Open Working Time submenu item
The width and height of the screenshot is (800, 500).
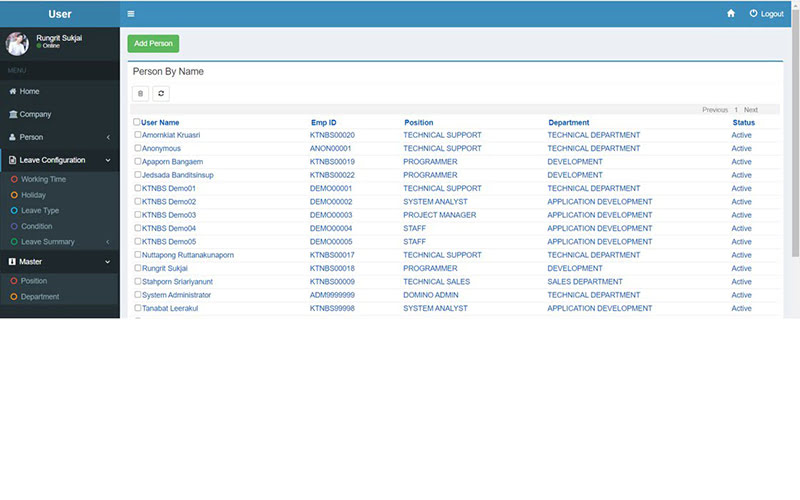(x=43, y=179)
